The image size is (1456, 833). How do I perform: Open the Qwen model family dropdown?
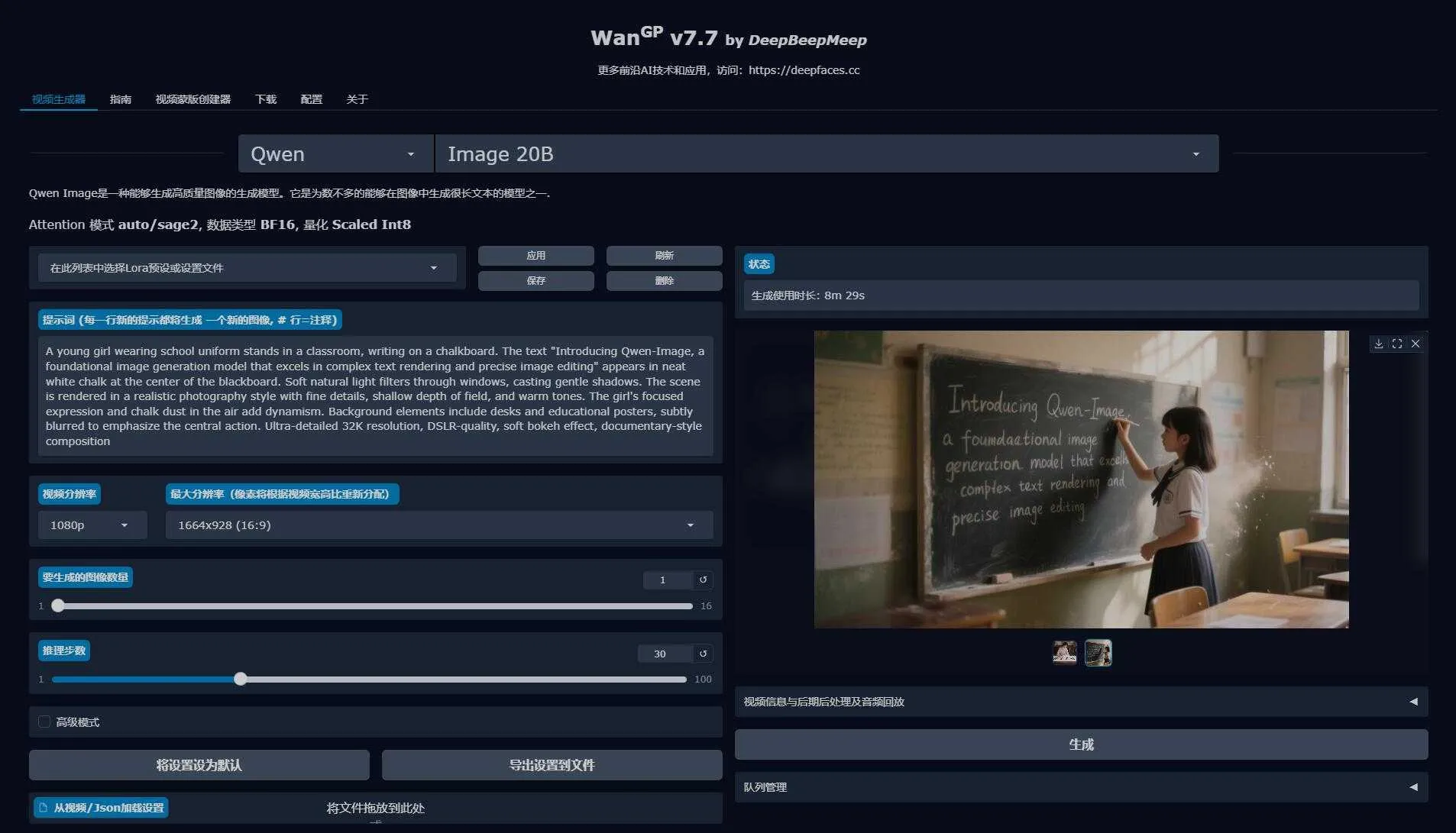tap(335, 154)
